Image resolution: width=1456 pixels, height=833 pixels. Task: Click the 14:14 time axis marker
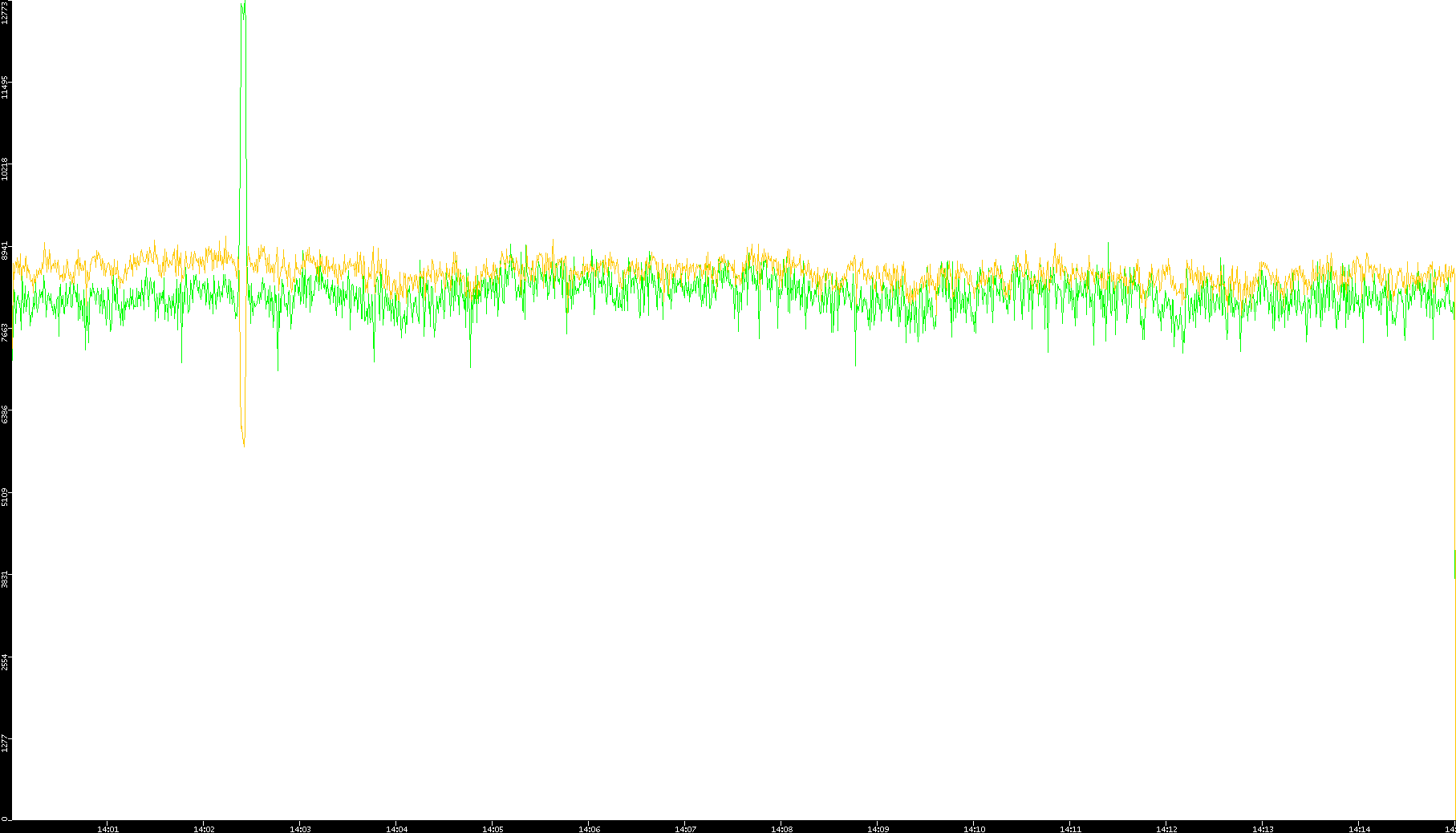click(1359, 829)
